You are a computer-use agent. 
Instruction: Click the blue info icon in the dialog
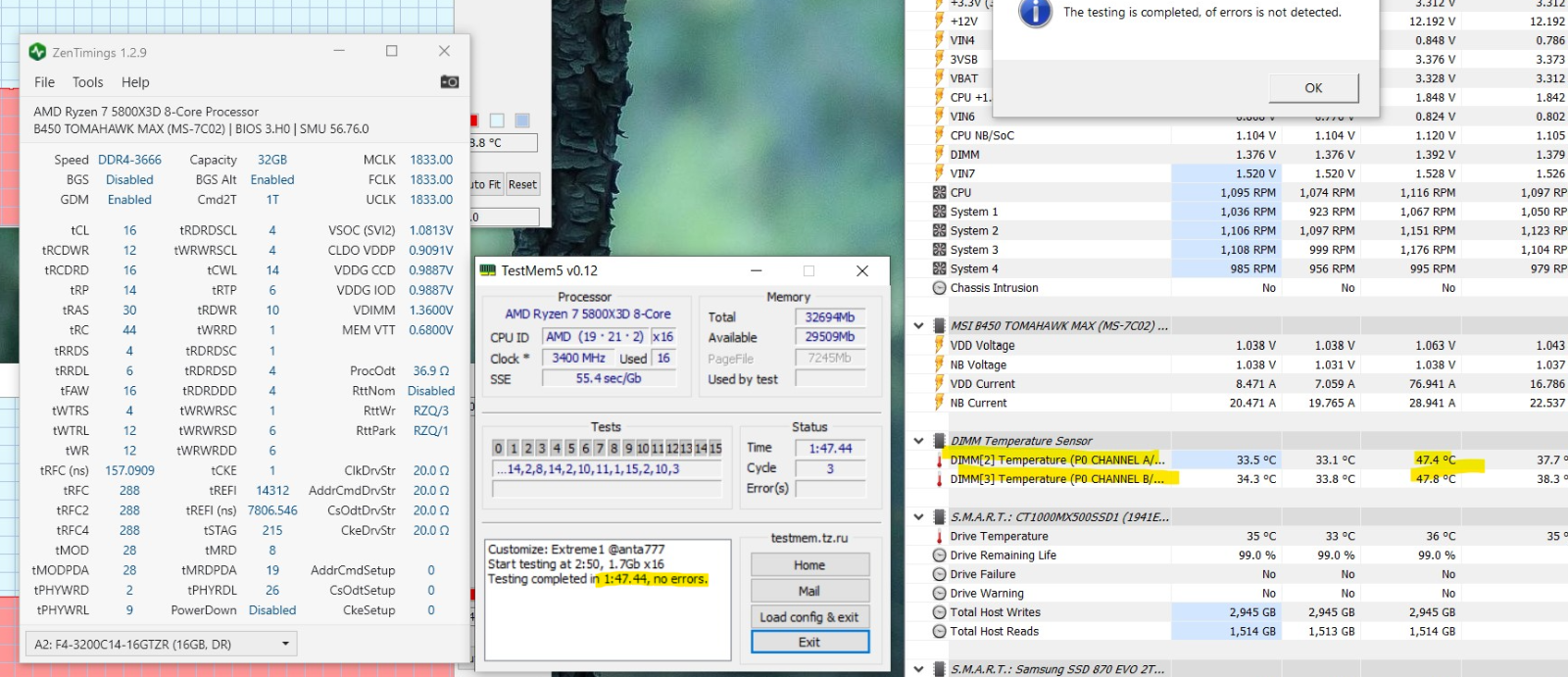pyautogui.click(x=1035, y=12)
